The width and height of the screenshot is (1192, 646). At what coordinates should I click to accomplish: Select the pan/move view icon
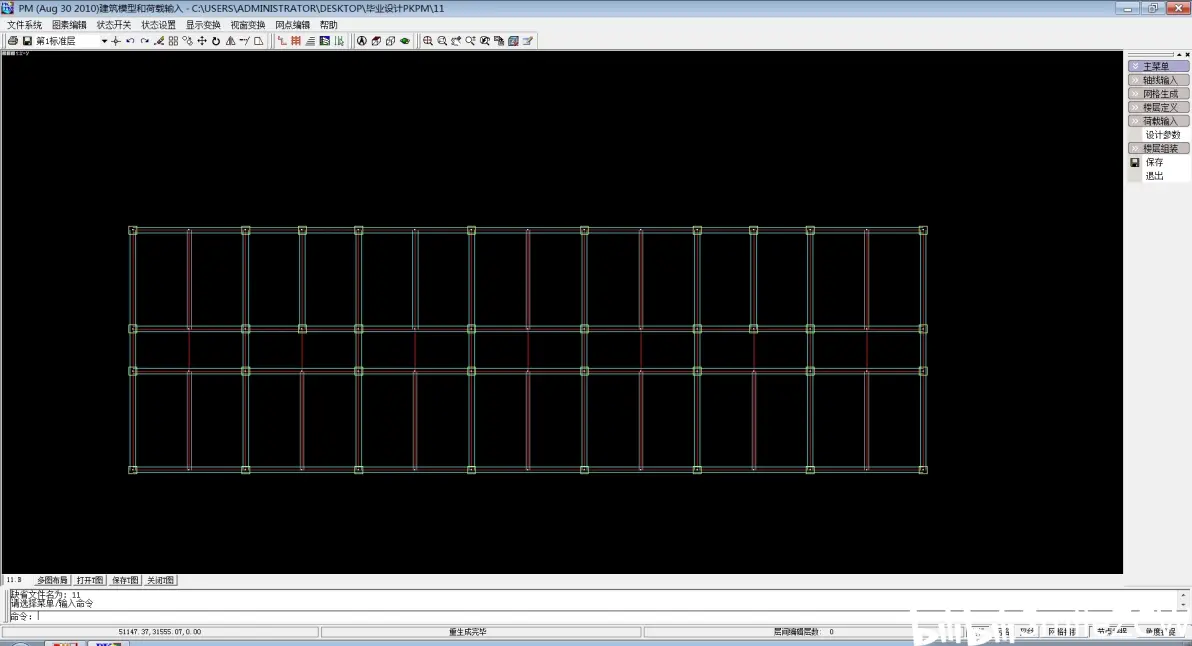pyautogui.click(x=202, y=41)
